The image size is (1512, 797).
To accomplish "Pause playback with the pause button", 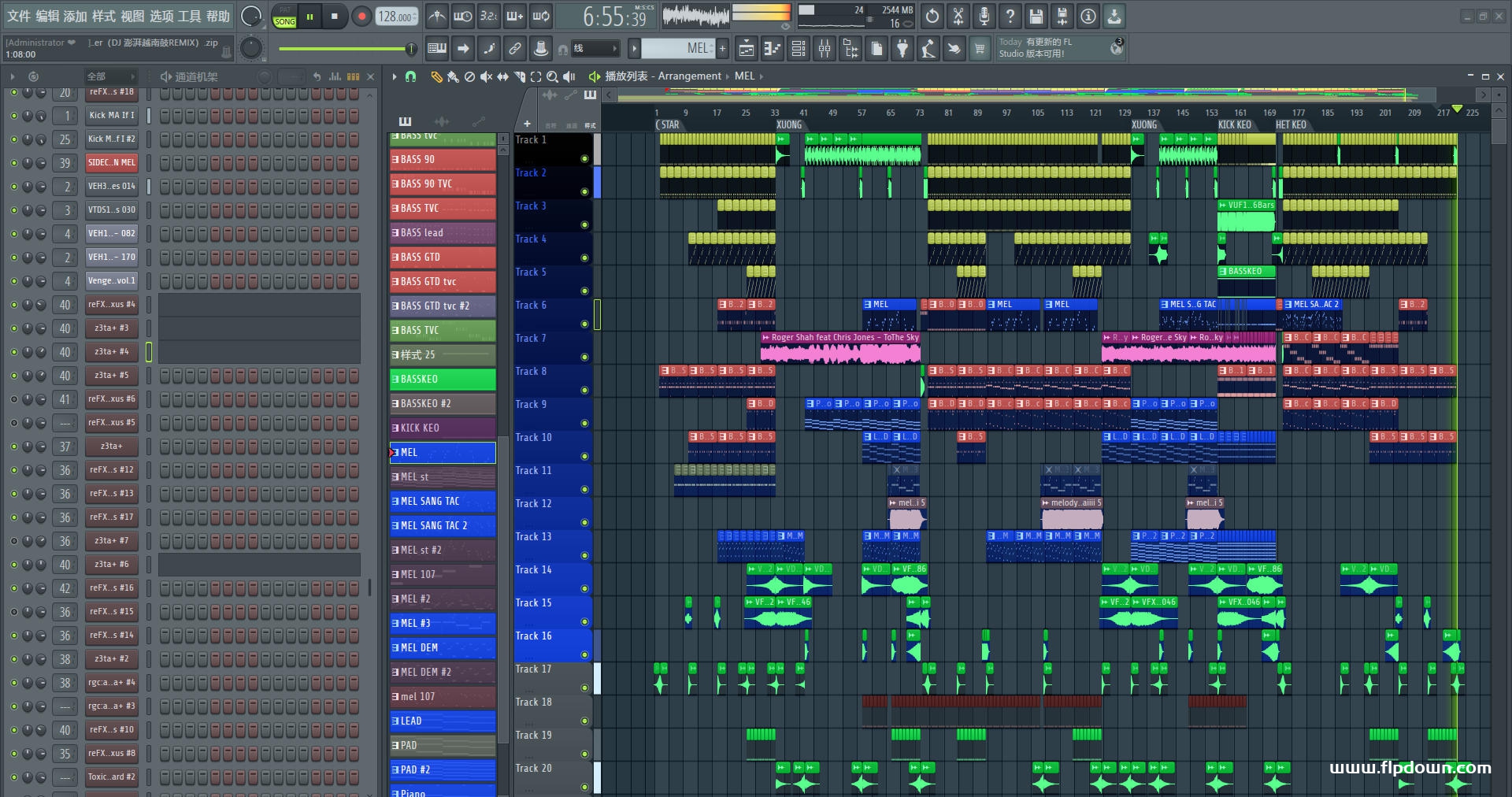I will 310,16.
